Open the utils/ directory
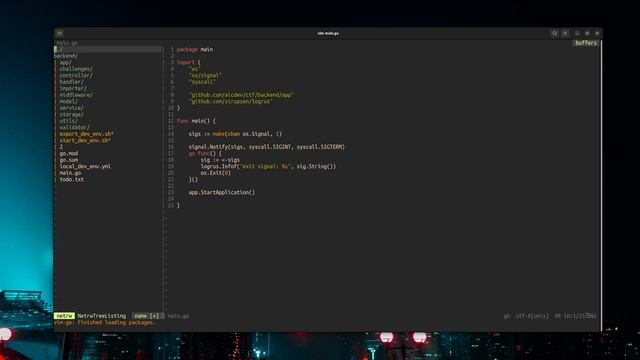 (x=69, y=121)
